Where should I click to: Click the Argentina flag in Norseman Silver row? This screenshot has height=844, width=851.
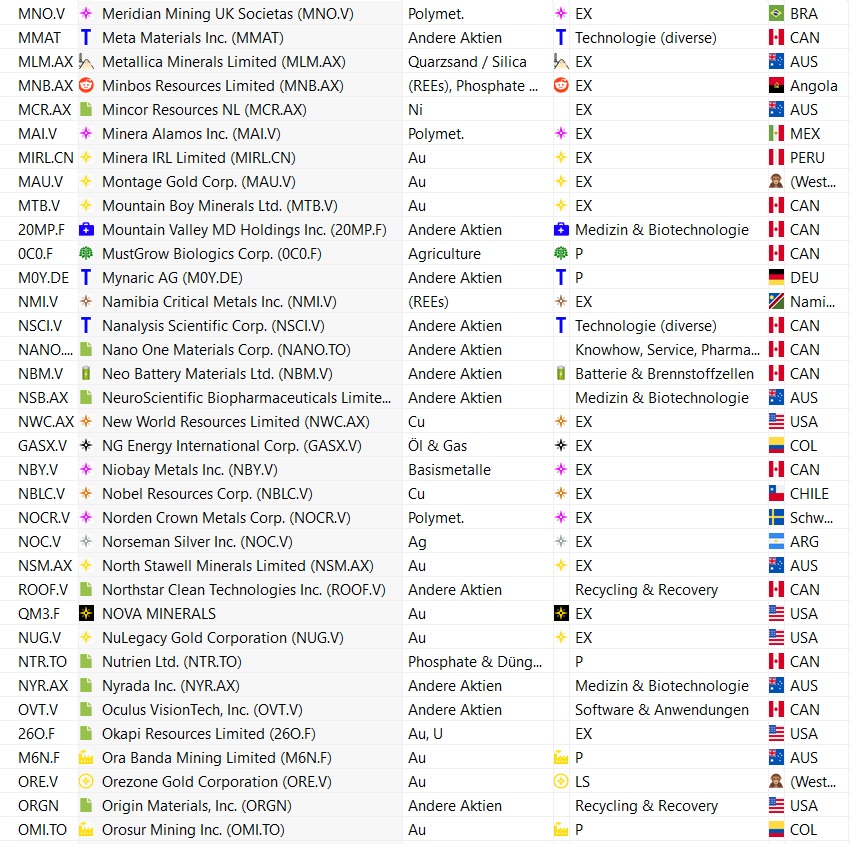point(776,541)
